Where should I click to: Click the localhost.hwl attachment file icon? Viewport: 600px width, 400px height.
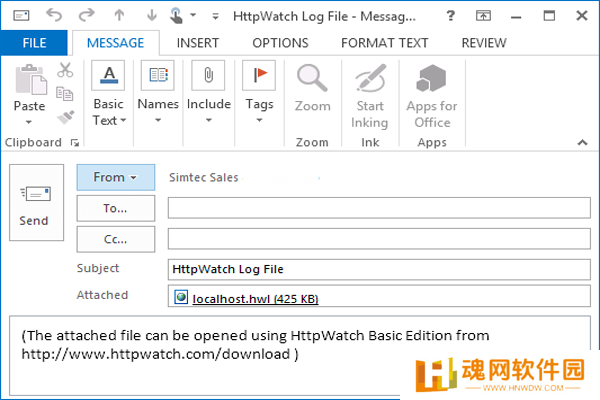(181, 297)
